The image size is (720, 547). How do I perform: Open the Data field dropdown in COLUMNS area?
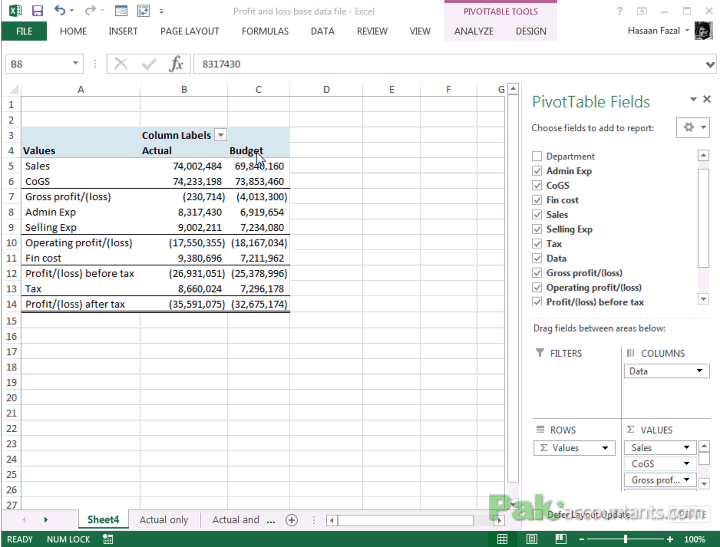click(699, 371)
